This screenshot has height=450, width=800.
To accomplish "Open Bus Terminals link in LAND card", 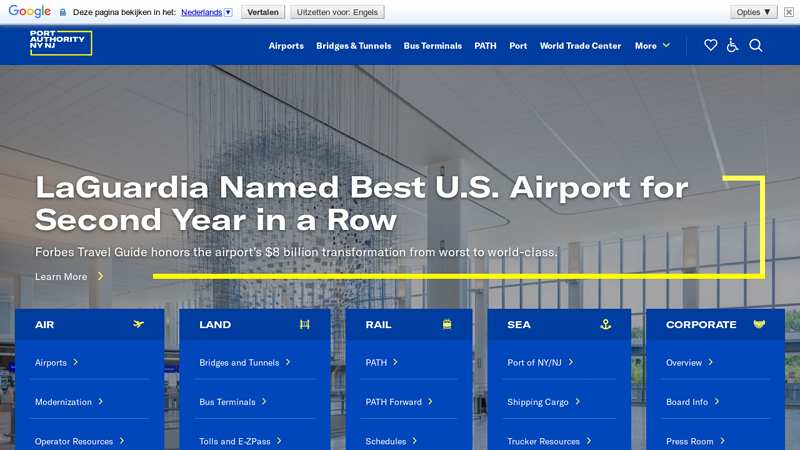I will (233, 402).
